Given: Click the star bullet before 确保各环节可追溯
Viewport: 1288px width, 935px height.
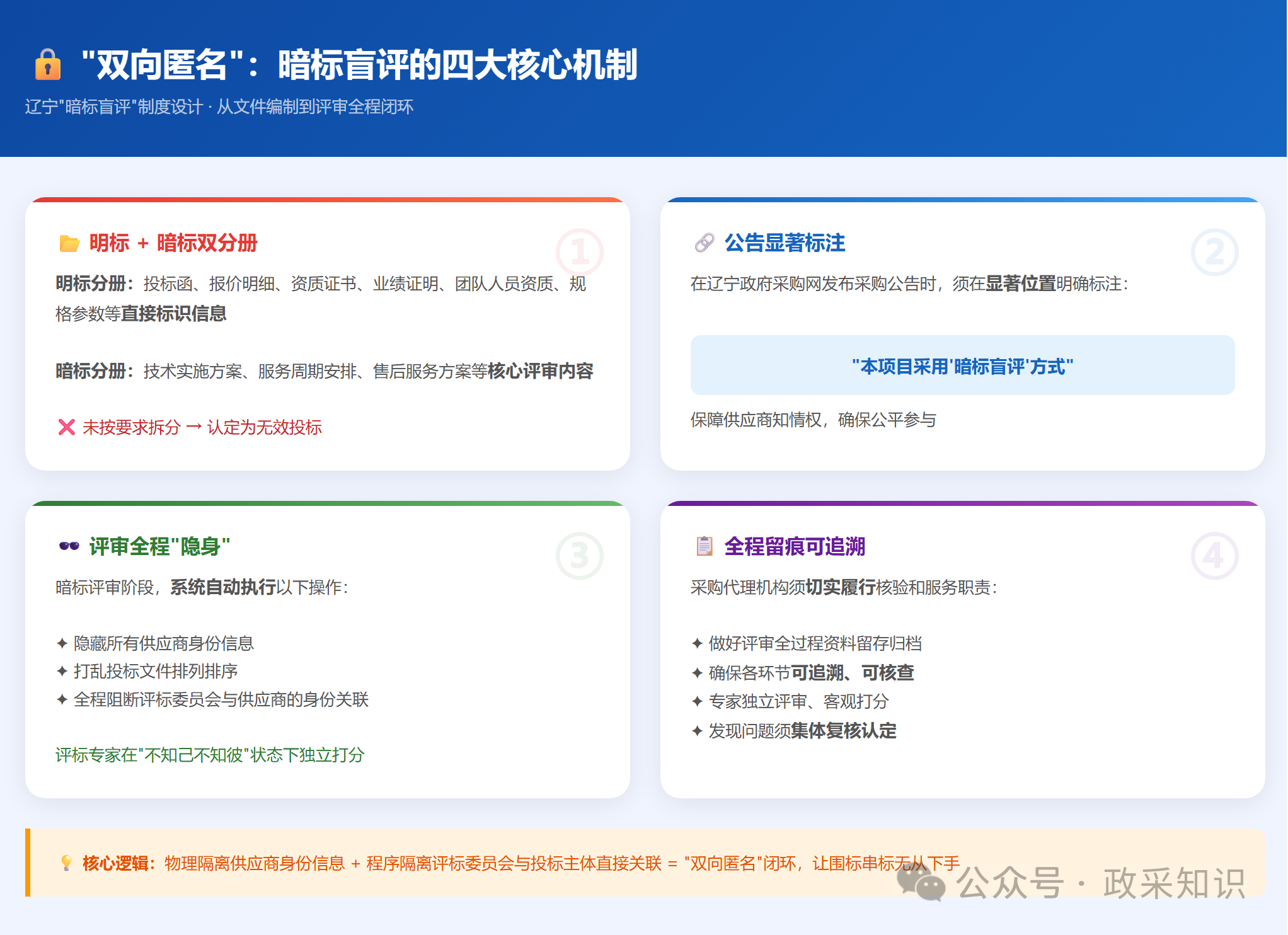Looking at the screenshot, I should (697, 673).
